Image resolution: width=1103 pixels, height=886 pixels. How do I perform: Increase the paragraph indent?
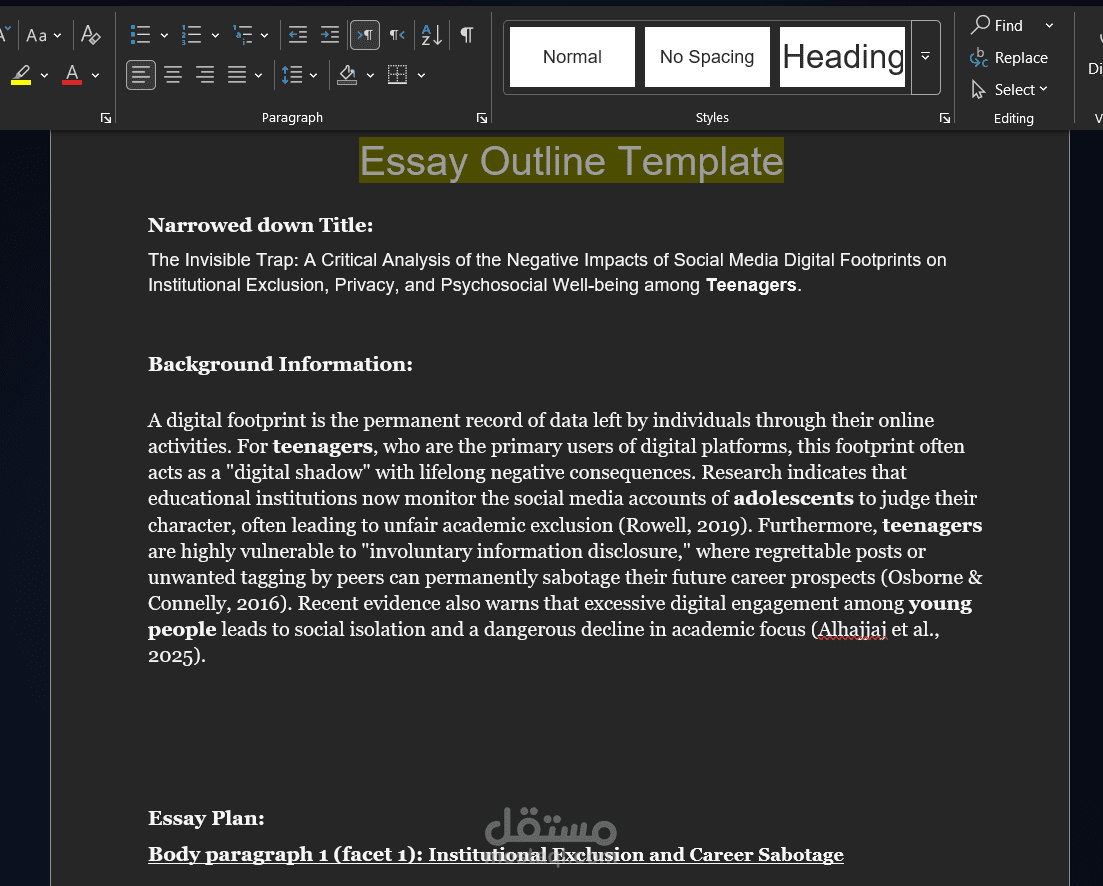pyautogui.click(x=330, y=35)
